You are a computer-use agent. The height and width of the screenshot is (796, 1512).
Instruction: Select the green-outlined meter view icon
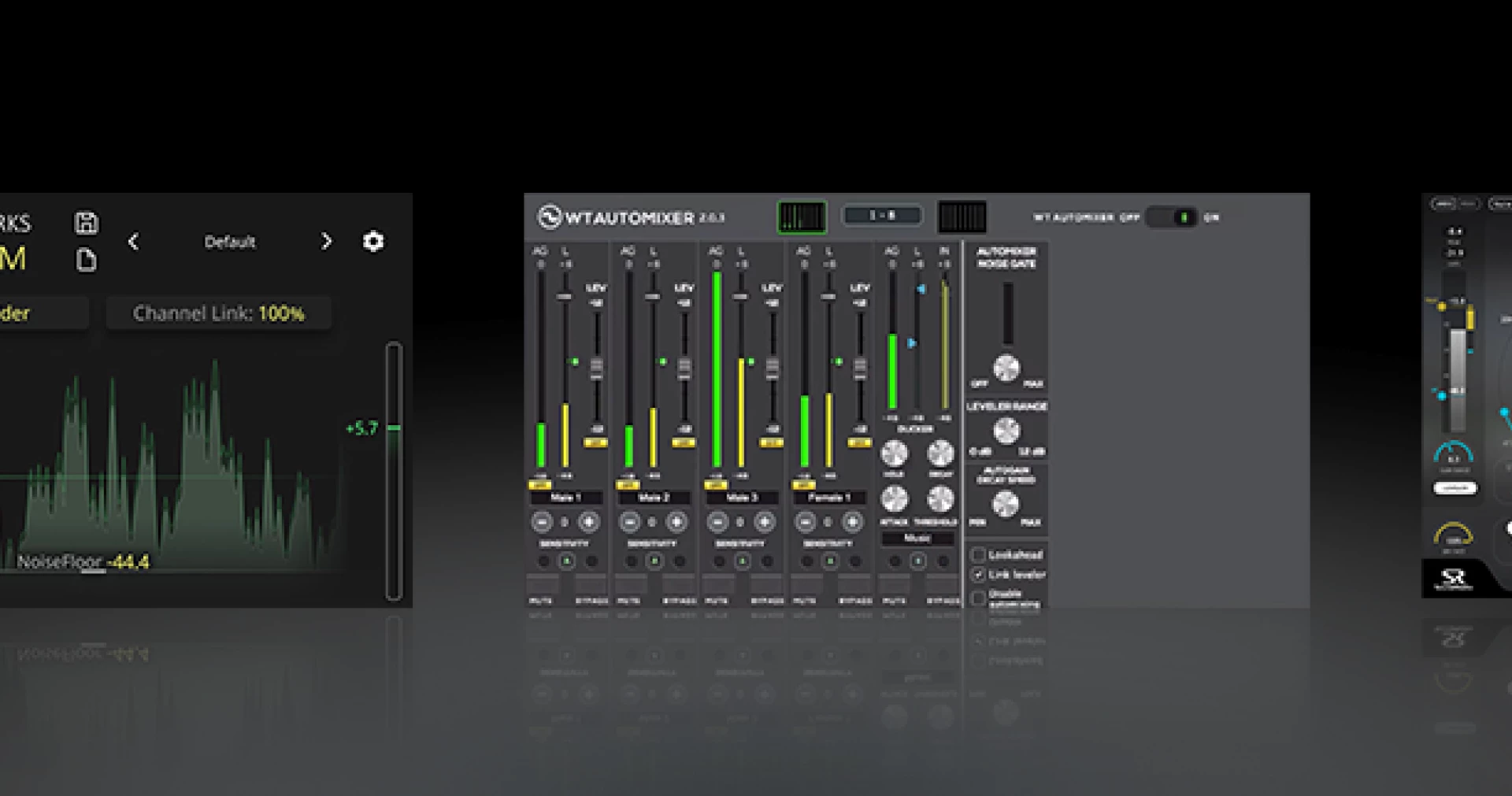(802, 217)
